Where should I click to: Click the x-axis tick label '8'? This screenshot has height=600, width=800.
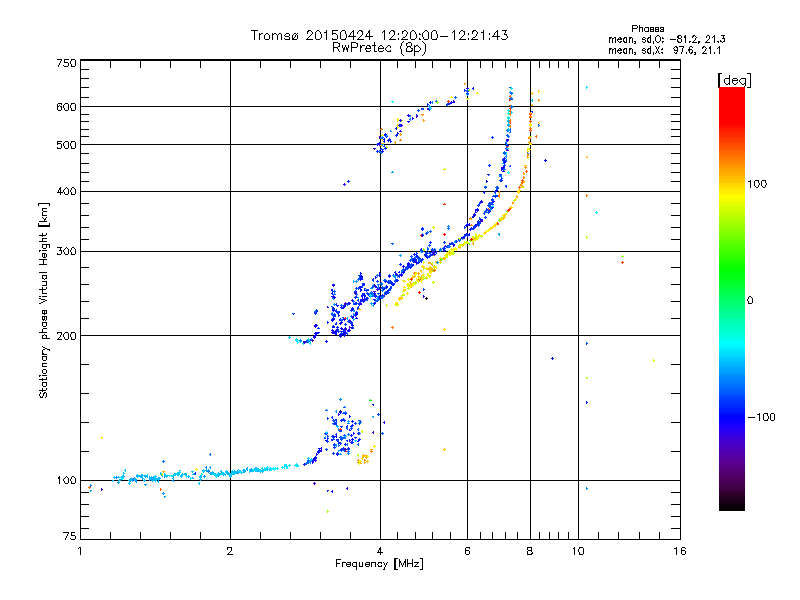click(x=530, y=551)
